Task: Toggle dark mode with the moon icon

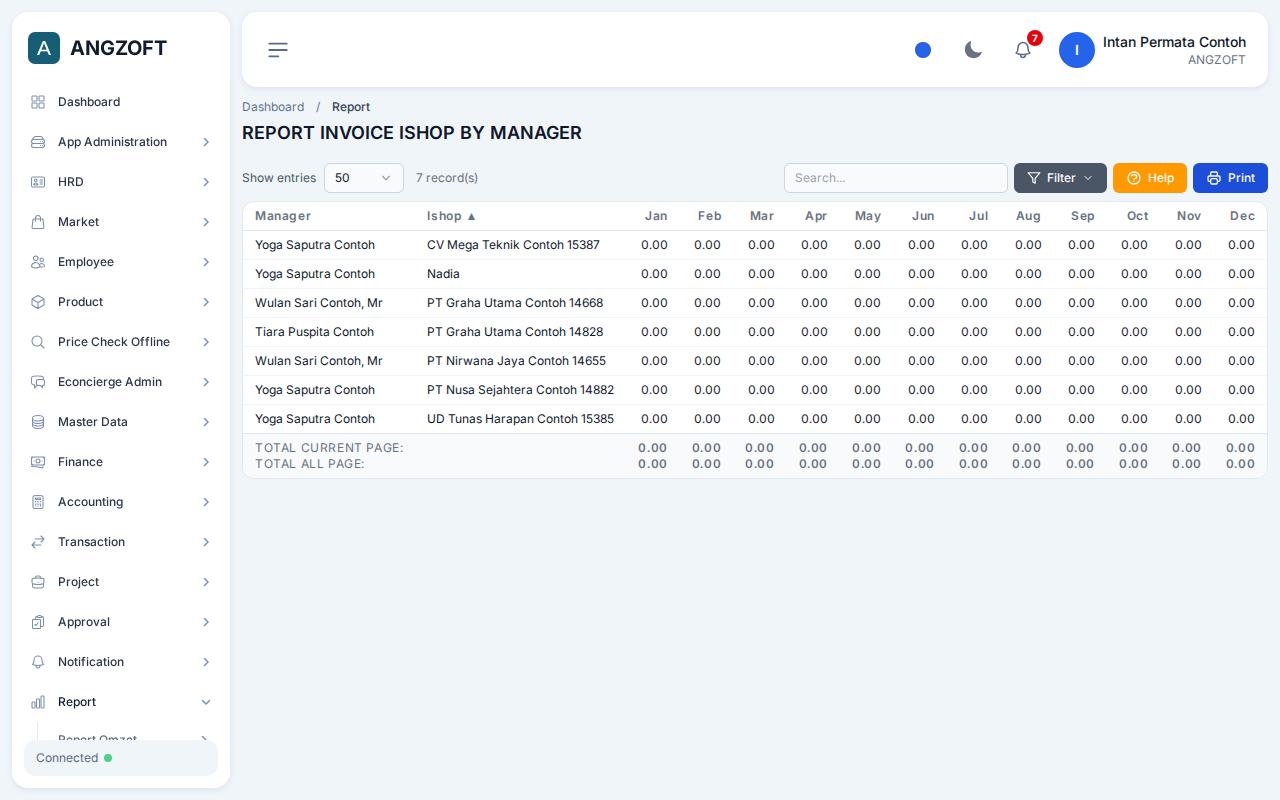Action: pos(973,50)
